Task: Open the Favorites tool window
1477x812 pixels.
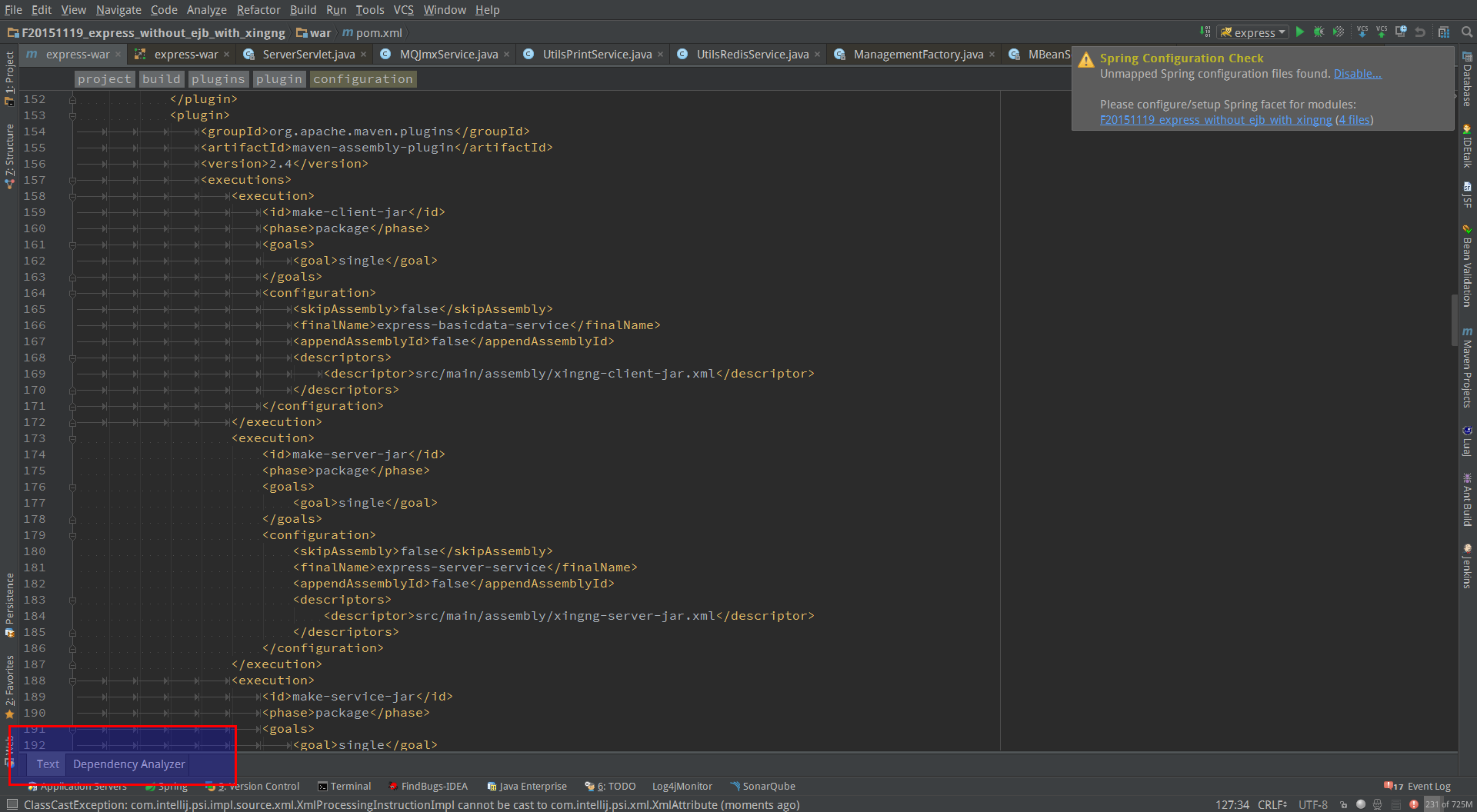Action: click(9, 687)
